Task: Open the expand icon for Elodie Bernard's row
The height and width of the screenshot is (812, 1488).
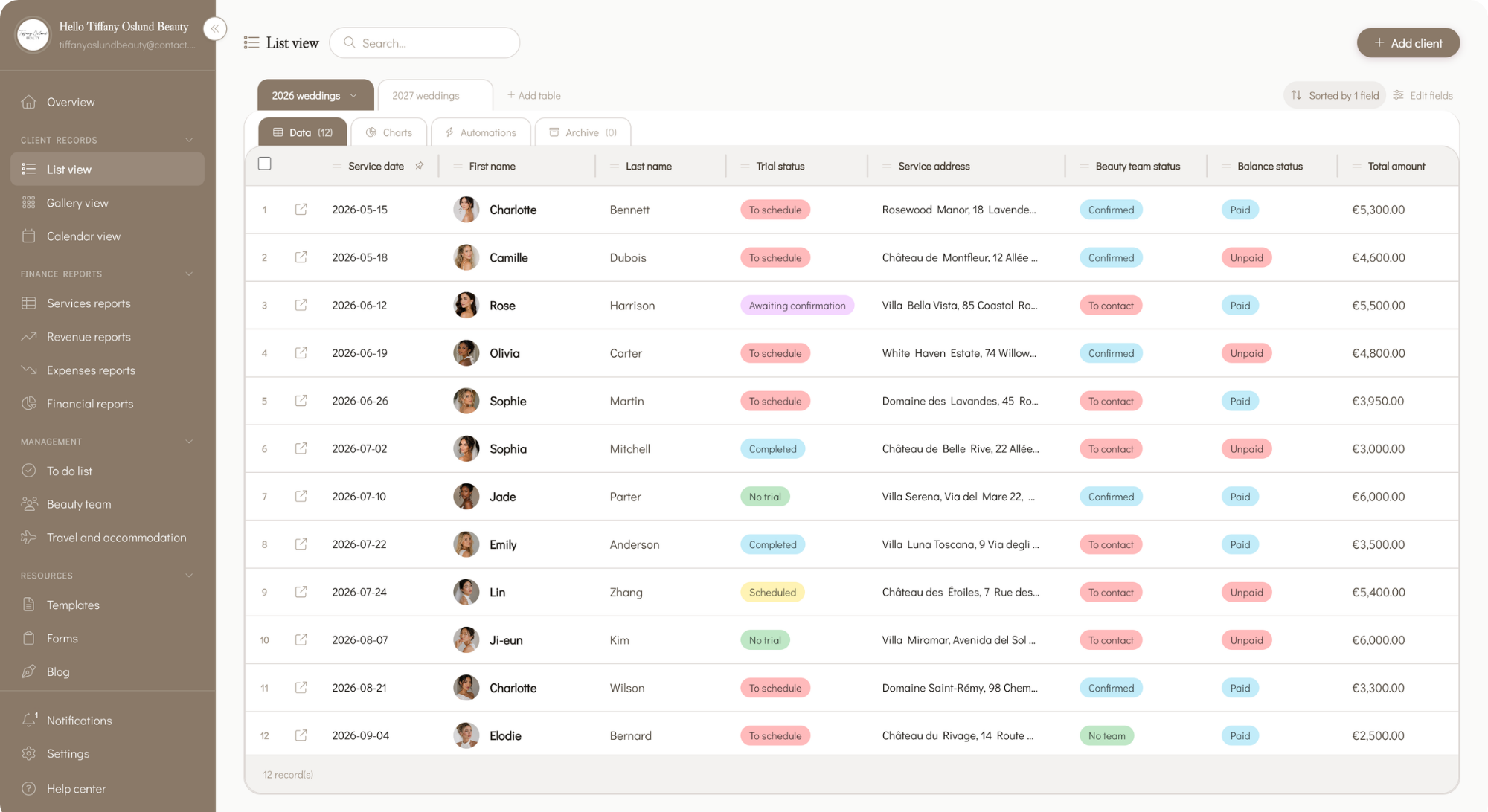Action: click(x=301, y=735)
